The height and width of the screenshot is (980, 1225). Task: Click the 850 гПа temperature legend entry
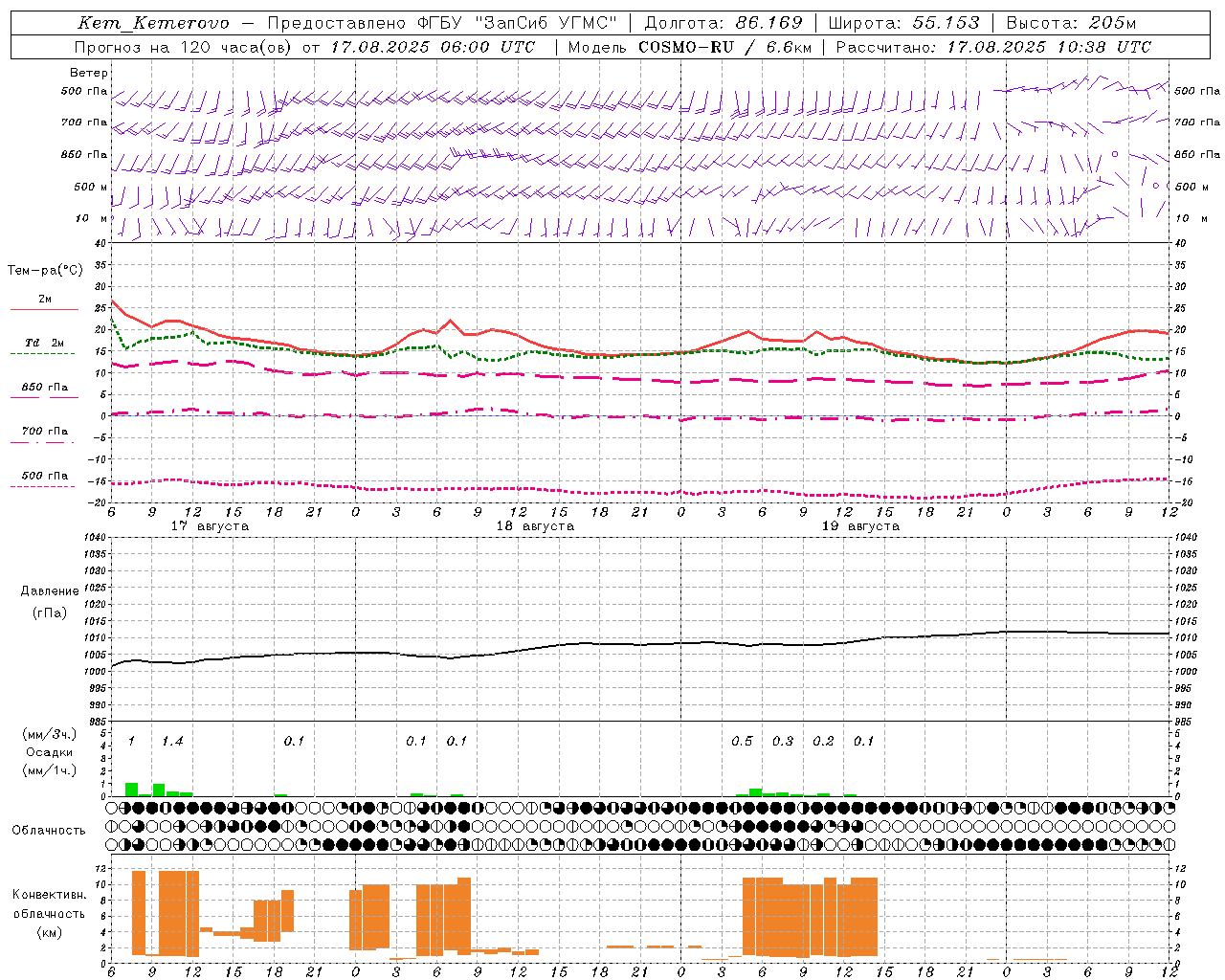45,388
